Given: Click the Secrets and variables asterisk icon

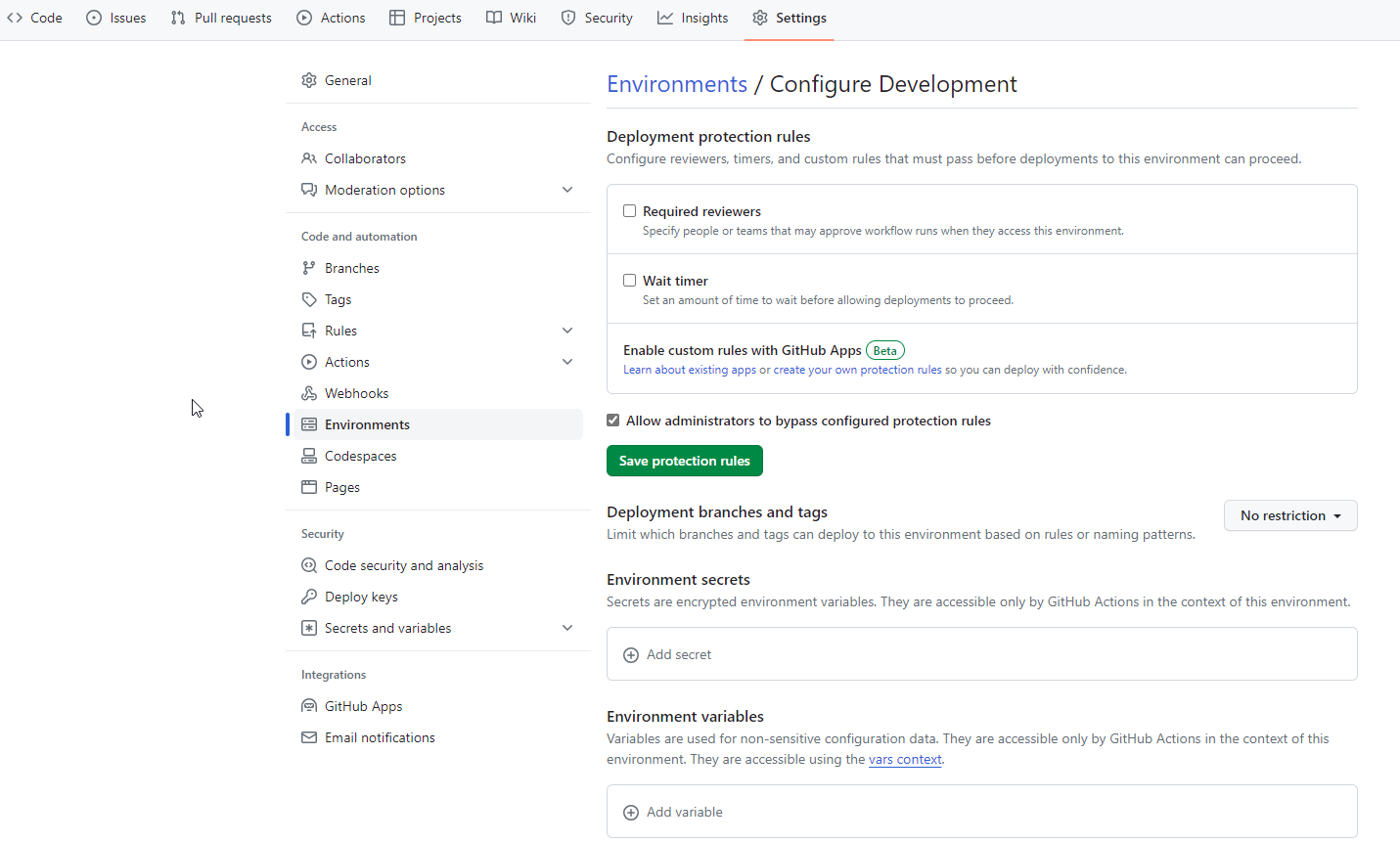Looking at the screenshot, I should [309, 628].
